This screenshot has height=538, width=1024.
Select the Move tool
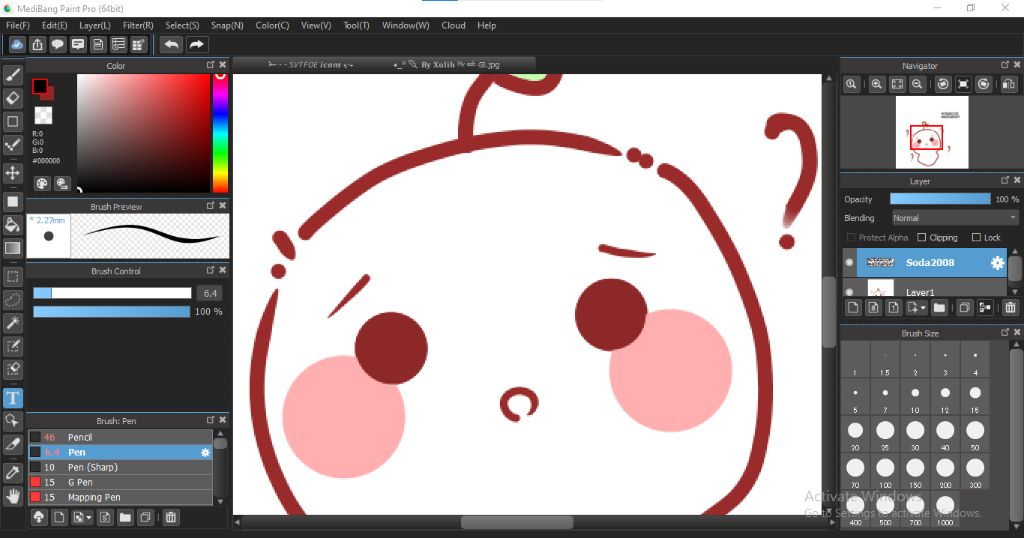point(12,173)
